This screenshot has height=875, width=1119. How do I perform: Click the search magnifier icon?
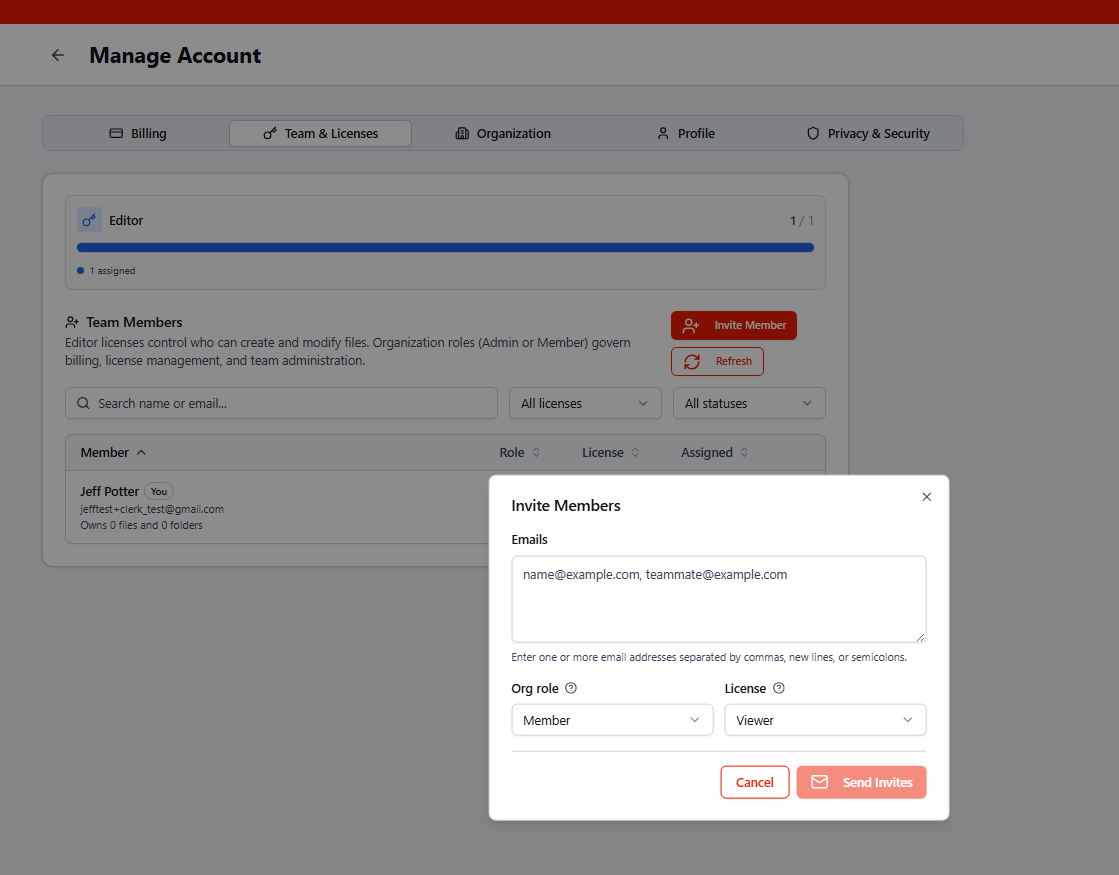[x=83, y=403]
